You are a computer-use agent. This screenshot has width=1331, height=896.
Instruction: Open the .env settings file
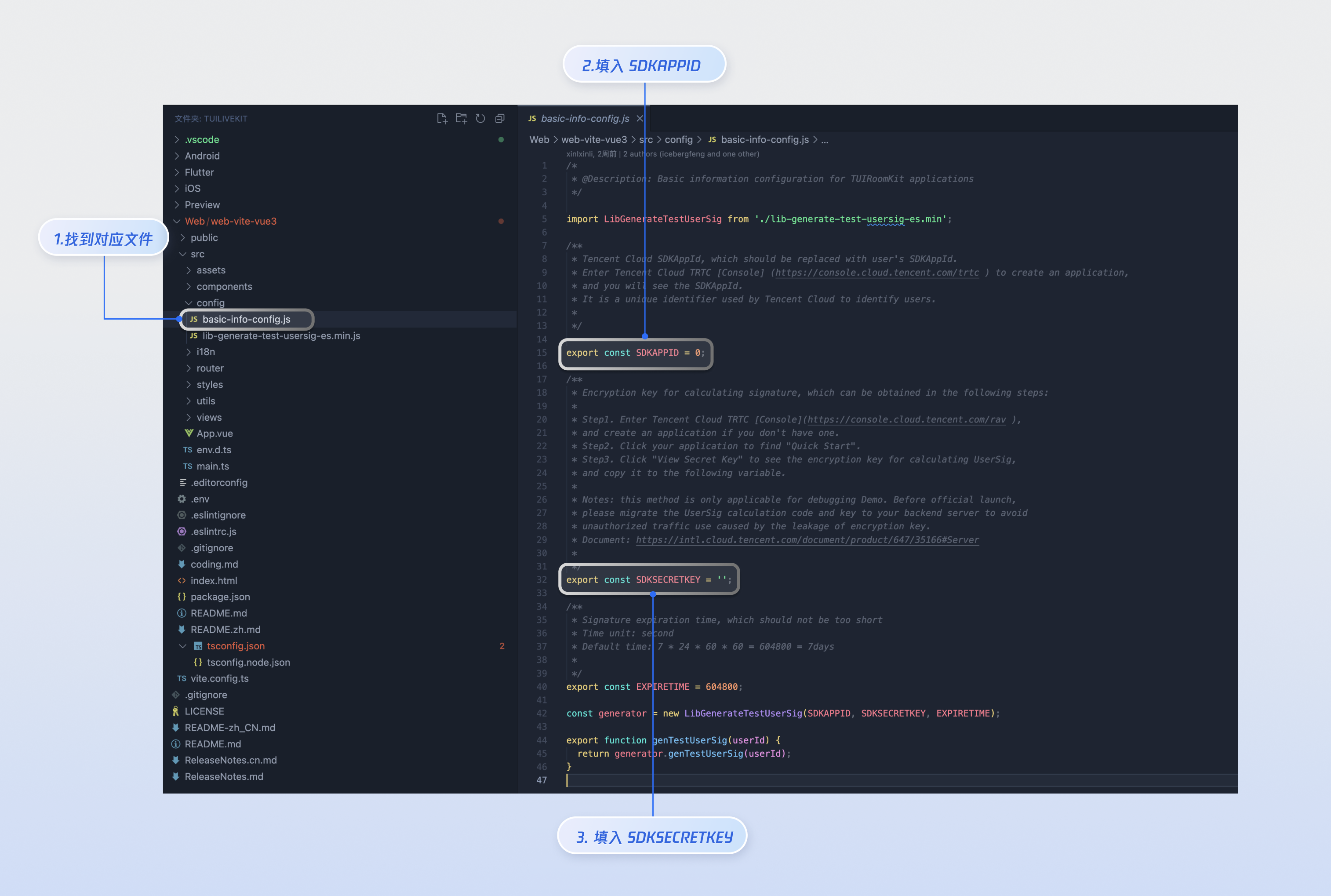(x=200, y=499)
